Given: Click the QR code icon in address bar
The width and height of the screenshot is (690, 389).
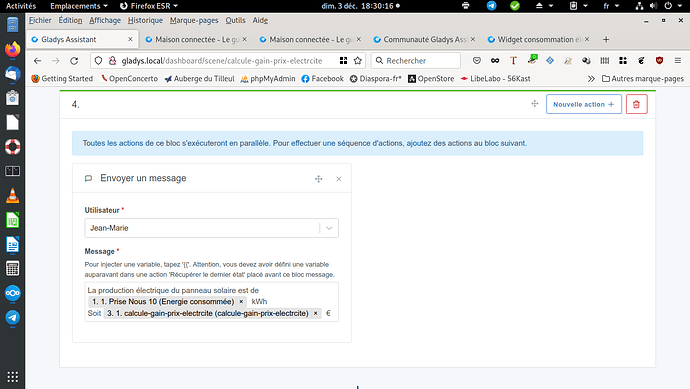Looking at the screenshot, I should coord(343,61).
